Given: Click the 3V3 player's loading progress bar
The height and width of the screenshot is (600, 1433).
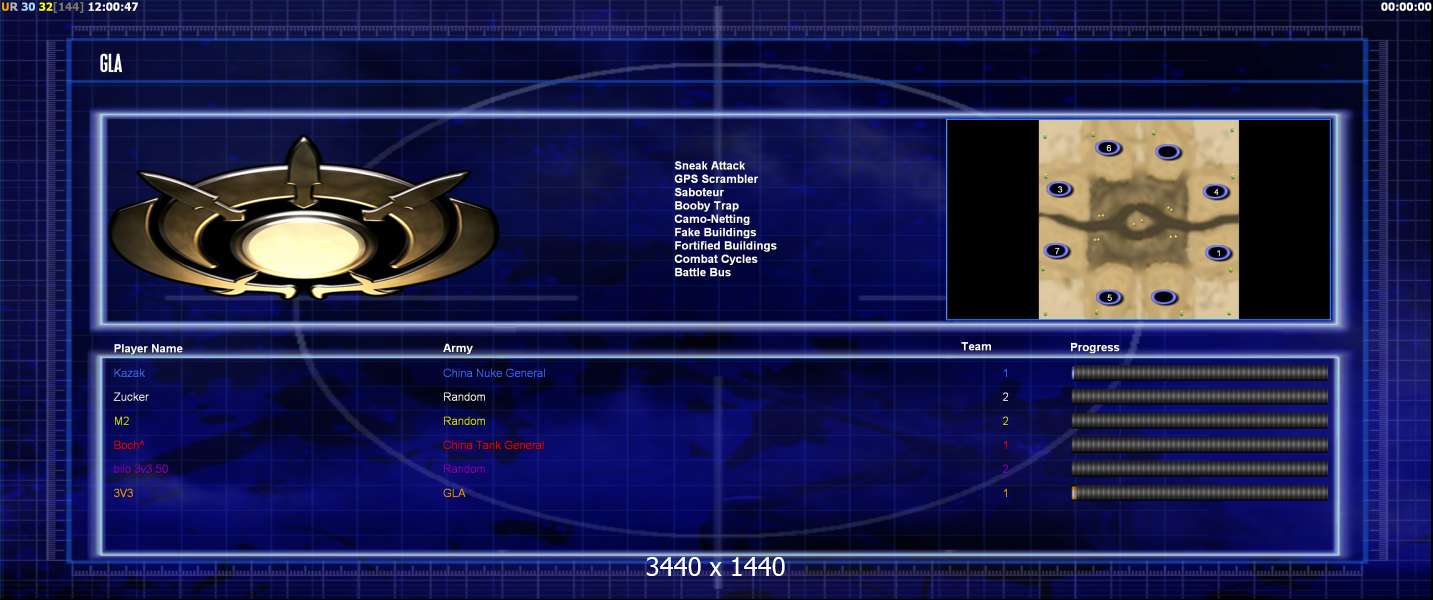Looking at the screenshot, I should click(x=1200, y=493).
